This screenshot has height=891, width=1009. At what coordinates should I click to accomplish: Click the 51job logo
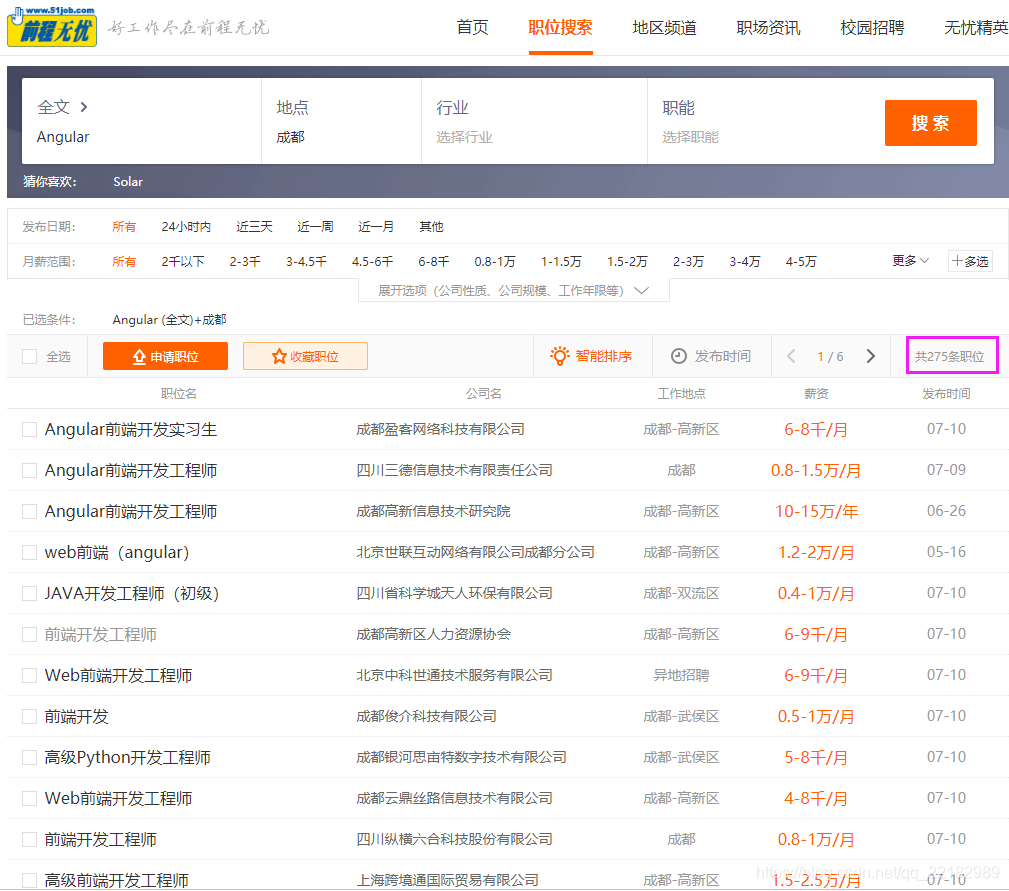click(x=51, y=27)
